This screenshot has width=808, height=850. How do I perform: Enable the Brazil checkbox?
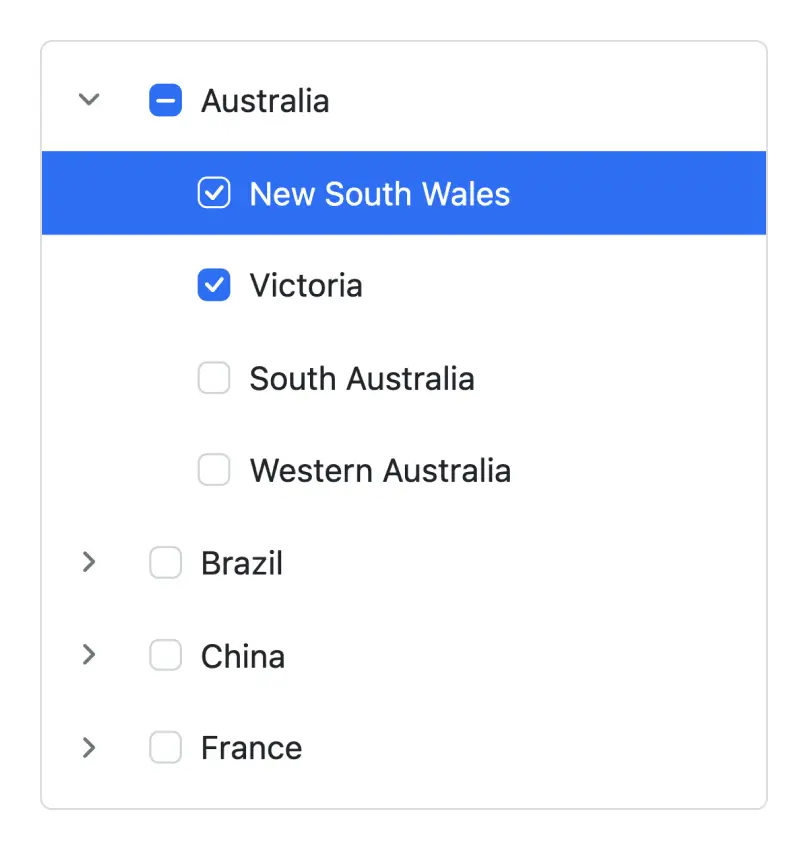pos(166,562)
